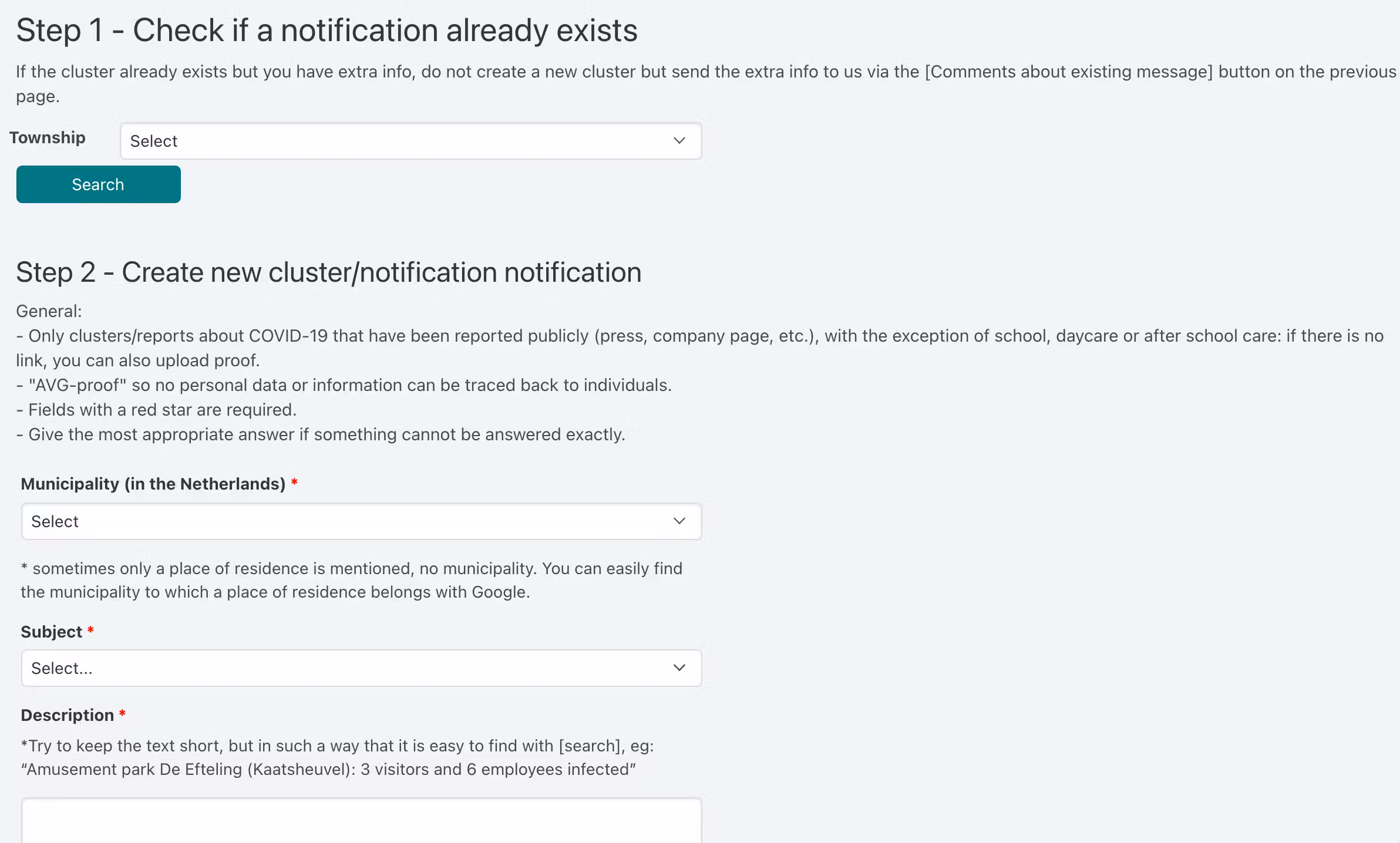
Task: Click the red asterisk beside Description label
Action: [x=122, y=714]
